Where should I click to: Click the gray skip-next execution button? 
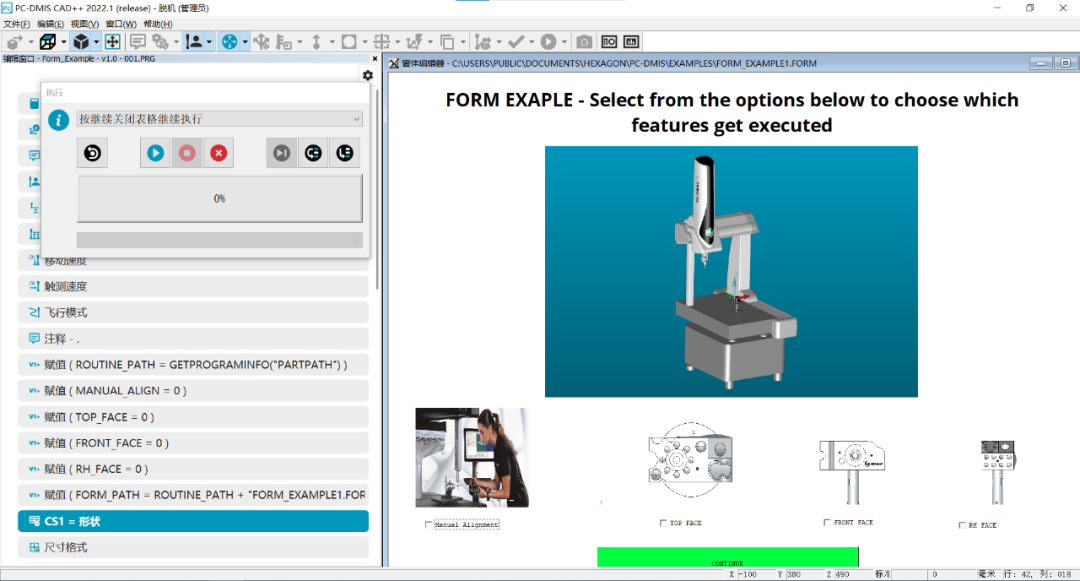coord(282,153)
